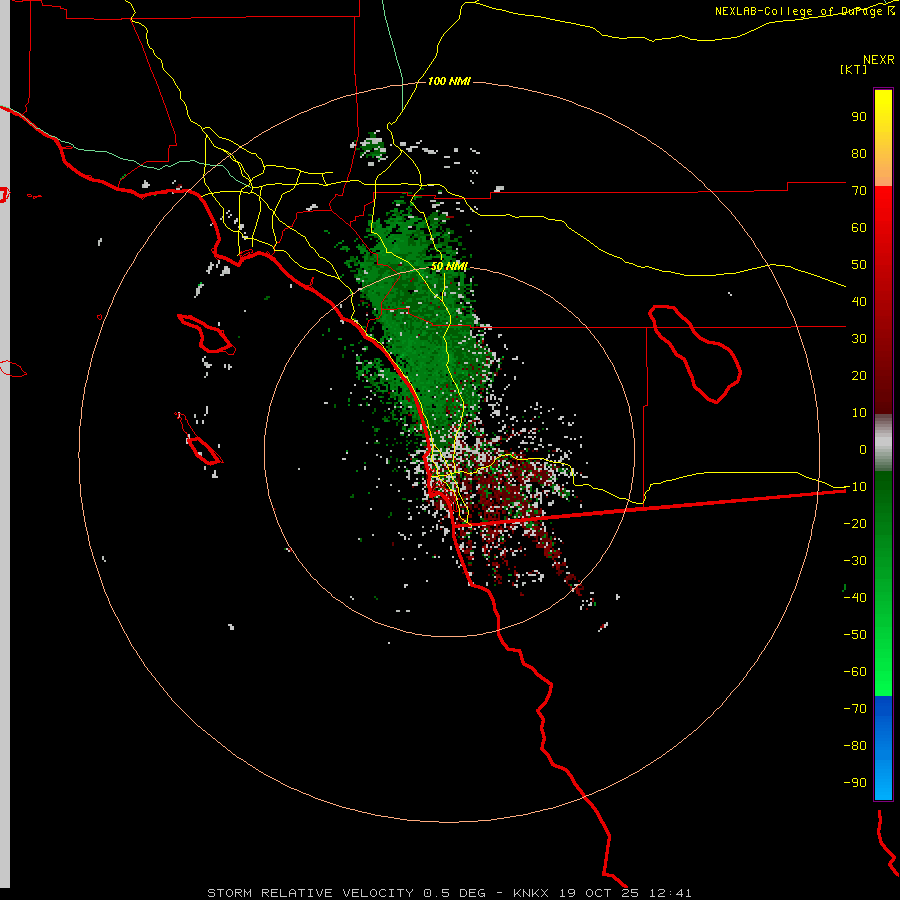Click the 20 value on the velocity scale
Viewport: 900px width, 900px height.
(859, 376)
